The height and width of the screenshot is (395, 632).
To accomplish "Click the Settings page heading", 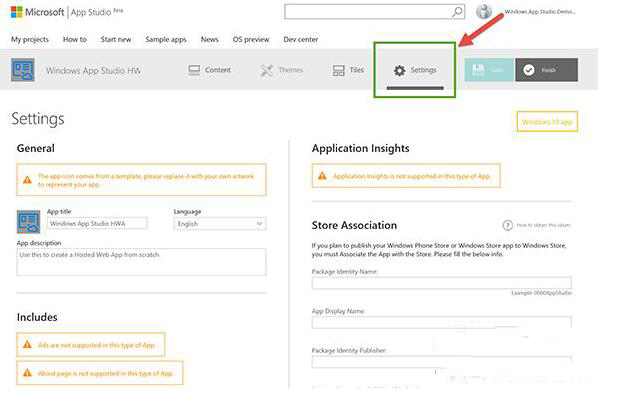I will pyautogui.click(x=37, y=119).
